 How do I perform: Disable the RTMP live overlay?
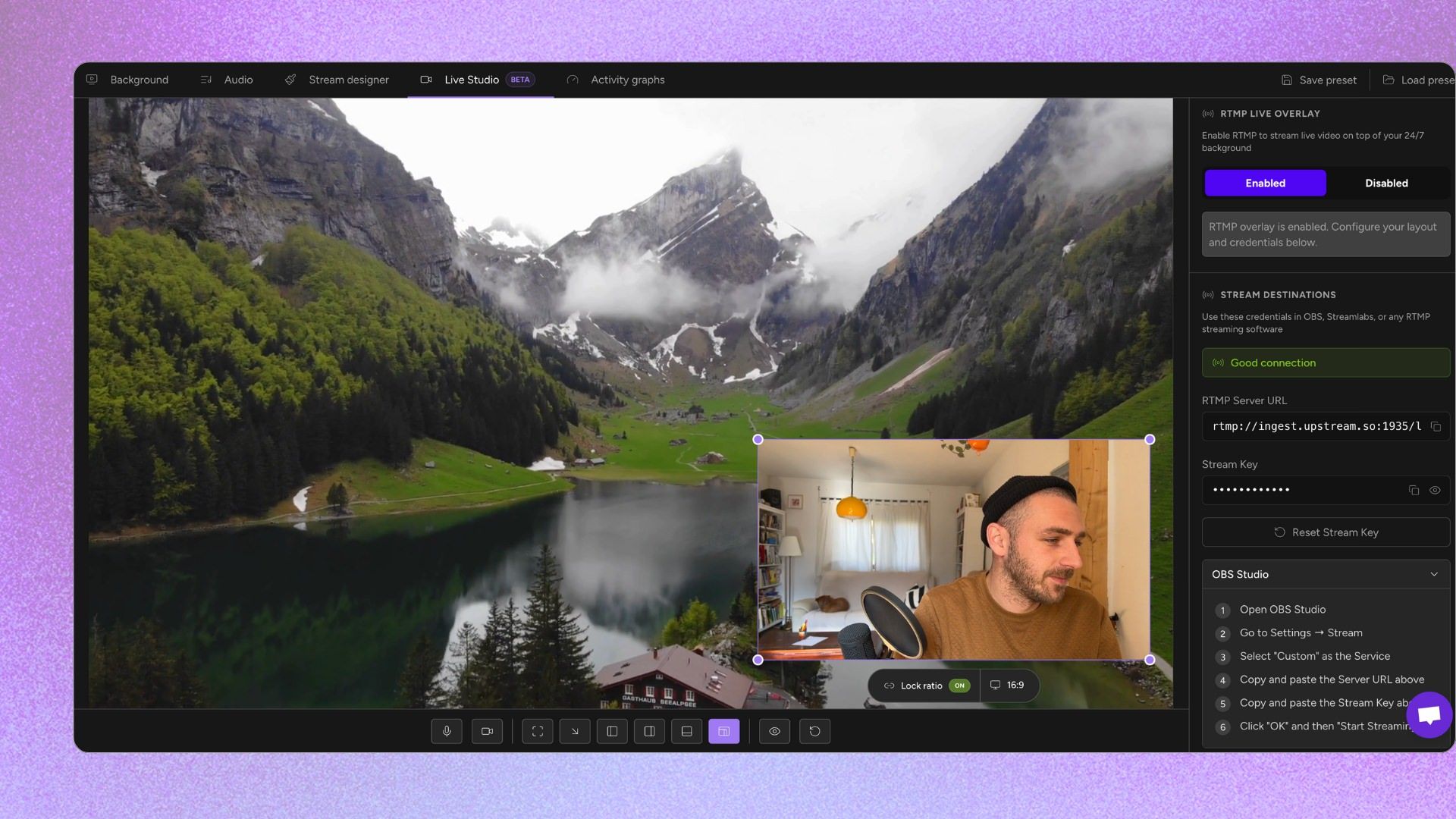[x=1385, y=183]
